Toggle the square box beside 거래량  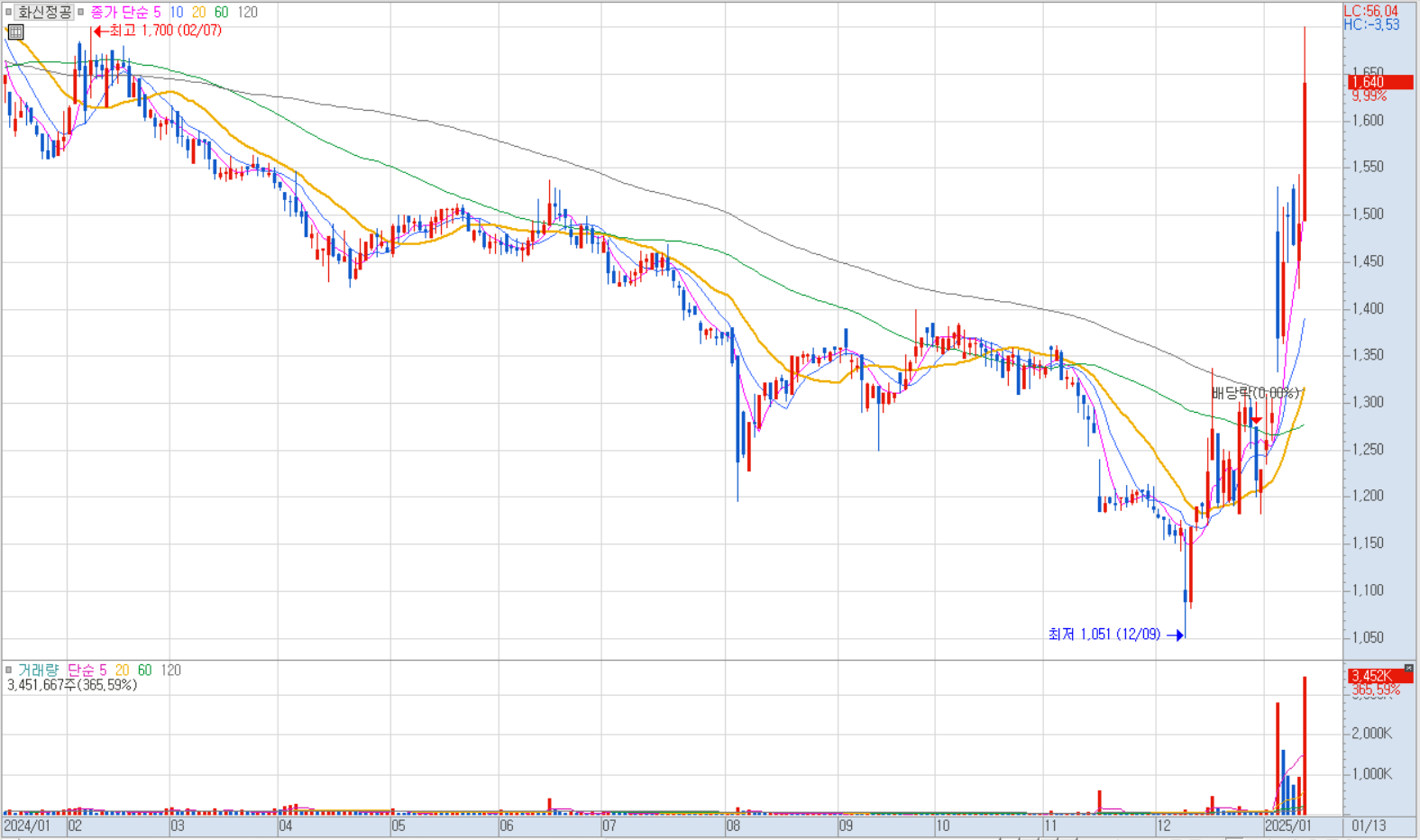click(9, 670)
